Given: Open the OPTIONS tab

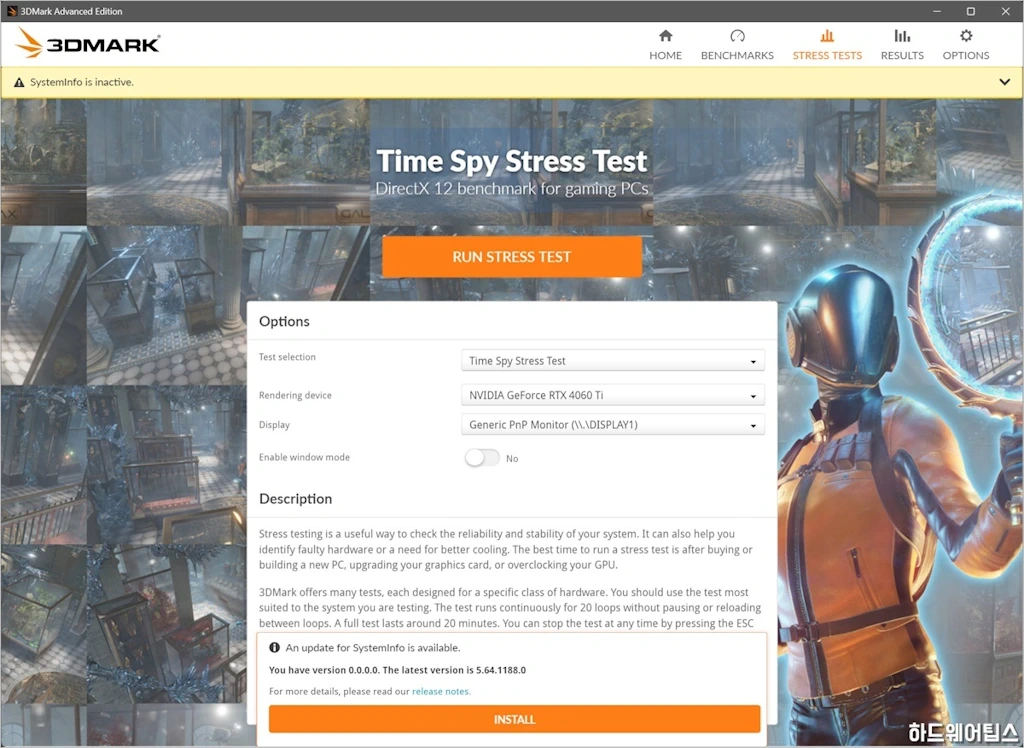Looking at the screenshot, I should tap(966, 44).
